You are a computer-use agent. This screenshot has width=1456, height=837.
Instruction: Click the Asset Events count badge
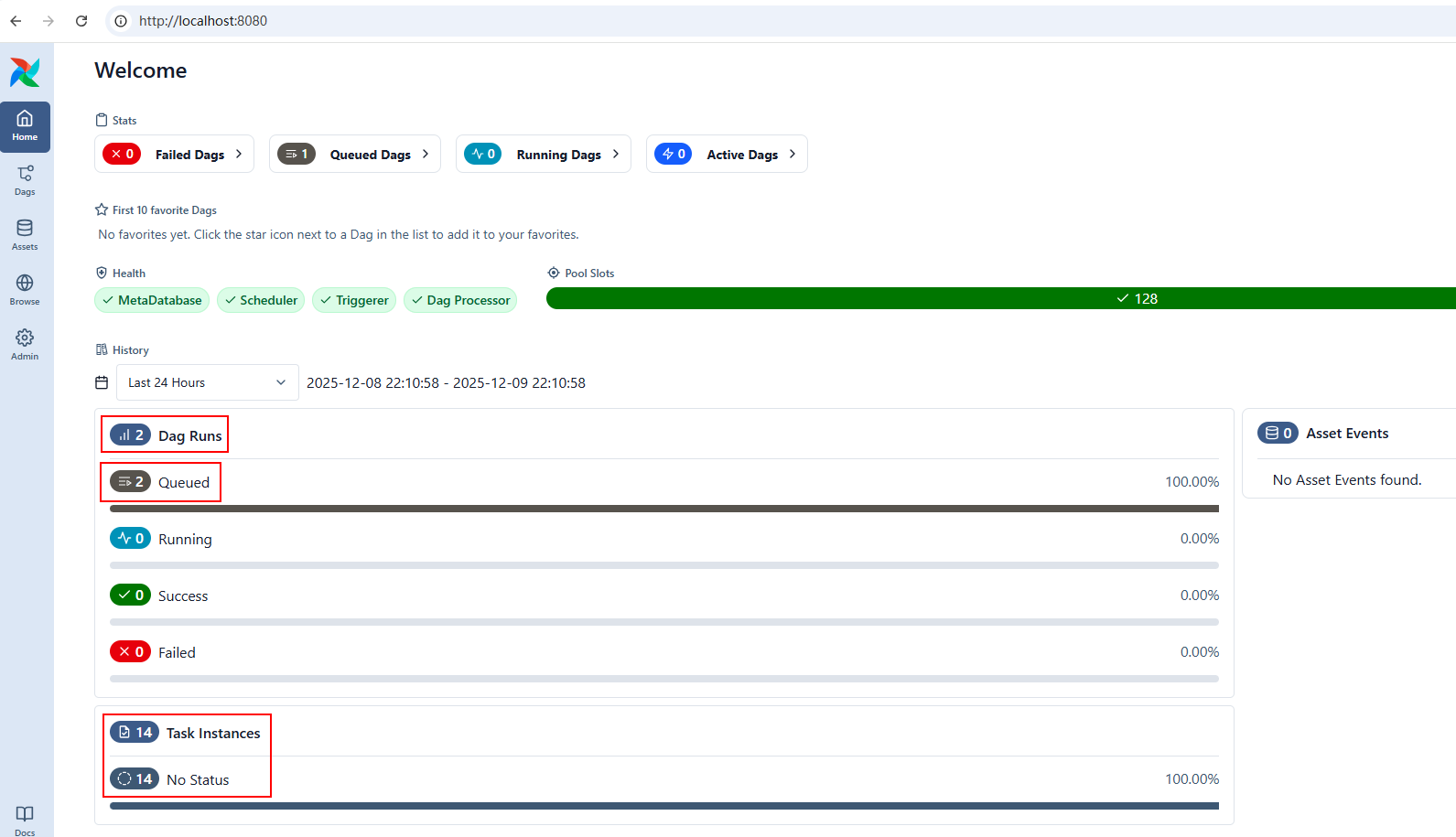1278,433
